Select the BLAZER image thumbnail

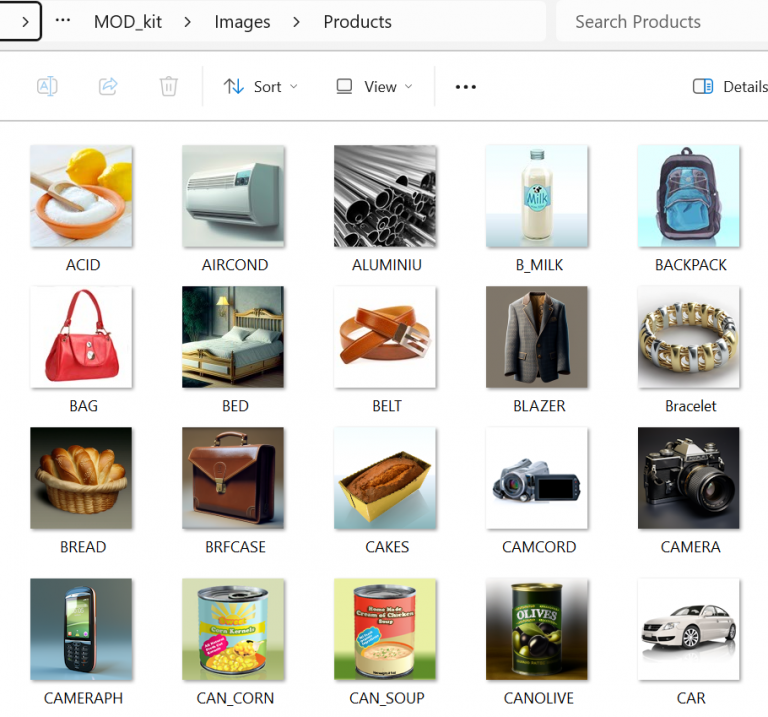click(x=538, y=338)
